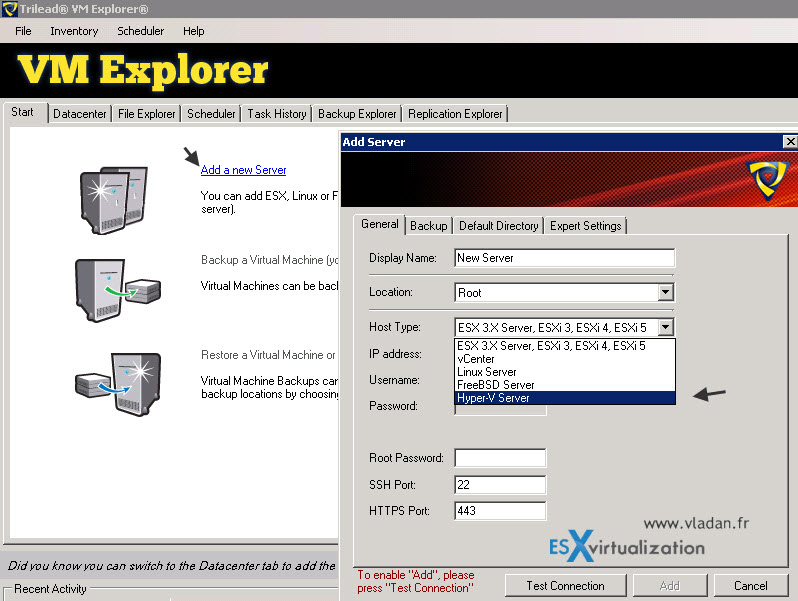798x601 pixels.
Task: Click the SSH Port field
Action: (500, 484)
